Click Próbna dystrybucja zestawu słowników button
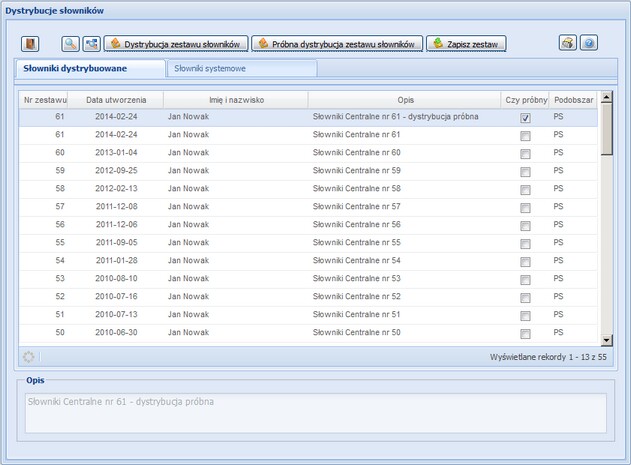631x465 pixels. click(337, 44)
